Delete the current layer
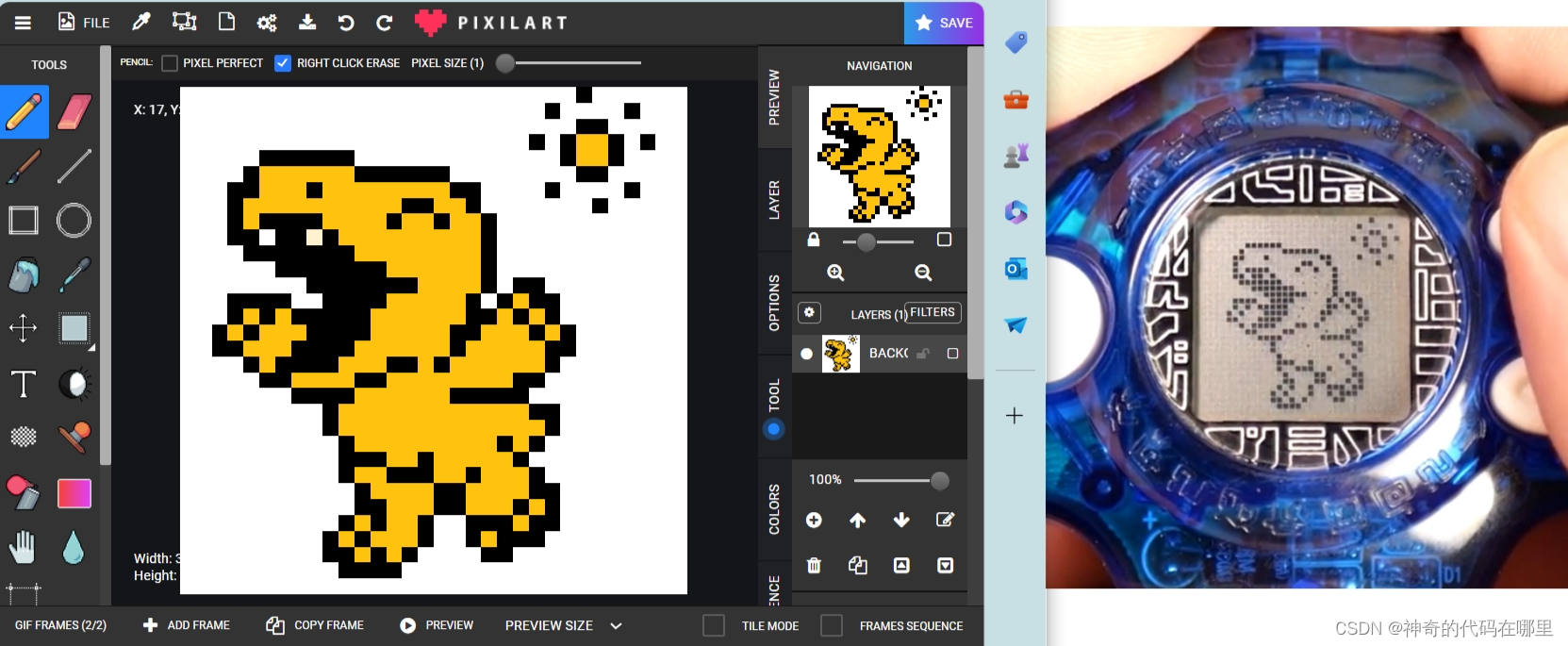This screenshot has height=646, width=1568. [x=814, y=565]
